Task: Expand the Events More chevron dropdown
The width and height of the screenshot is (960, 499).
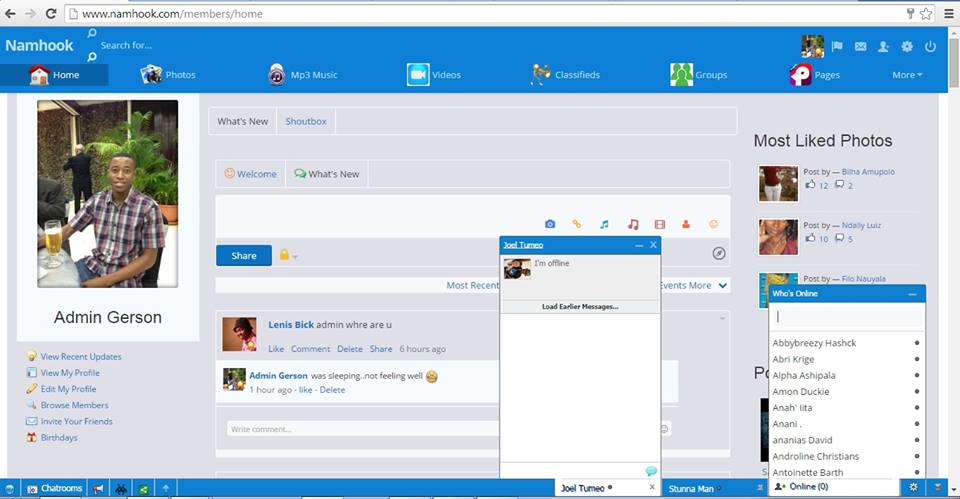Action: (x=722, y=285)
